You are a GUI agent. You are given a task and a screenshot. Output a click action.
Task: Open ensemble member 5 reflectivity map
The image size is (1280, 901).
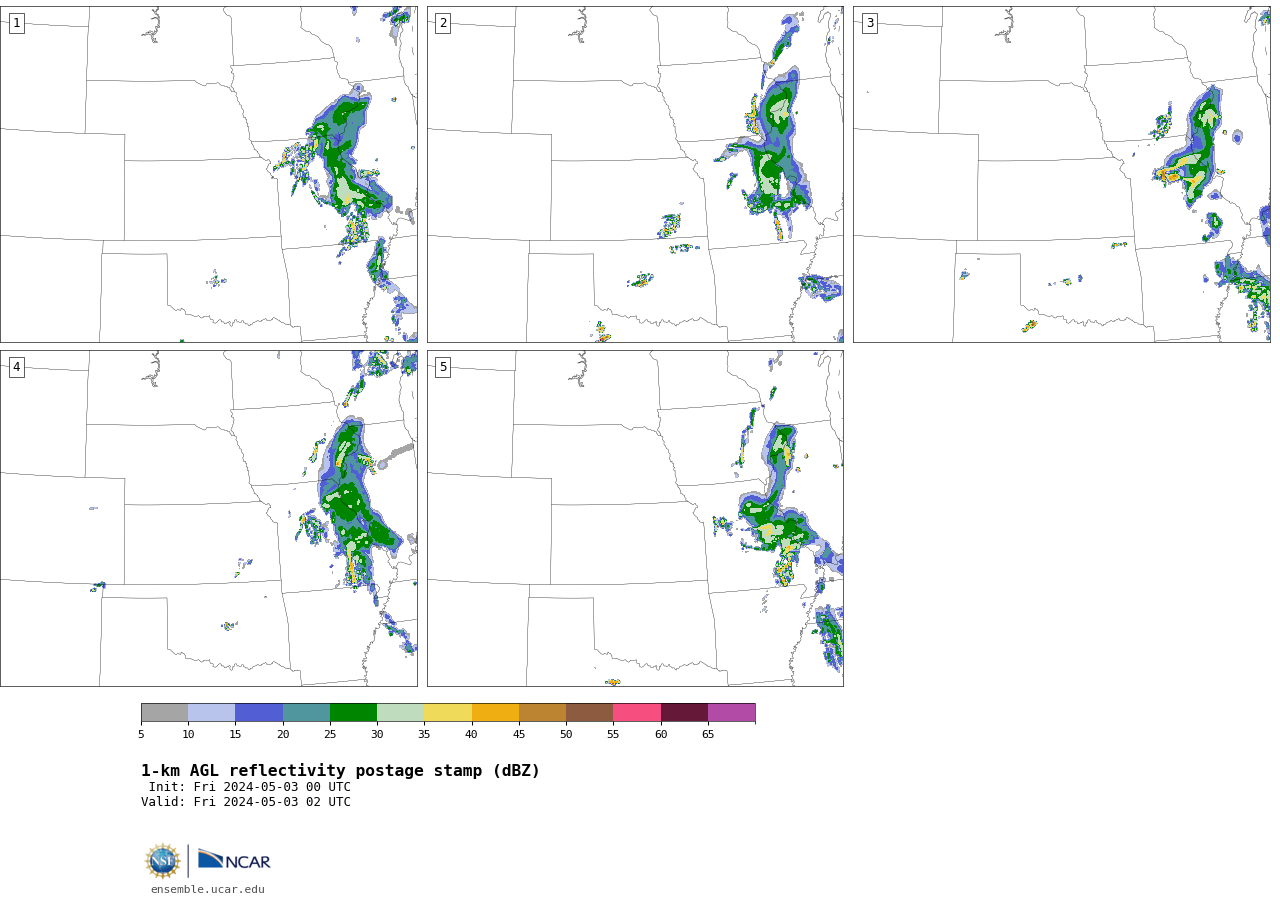coord(635,518)
